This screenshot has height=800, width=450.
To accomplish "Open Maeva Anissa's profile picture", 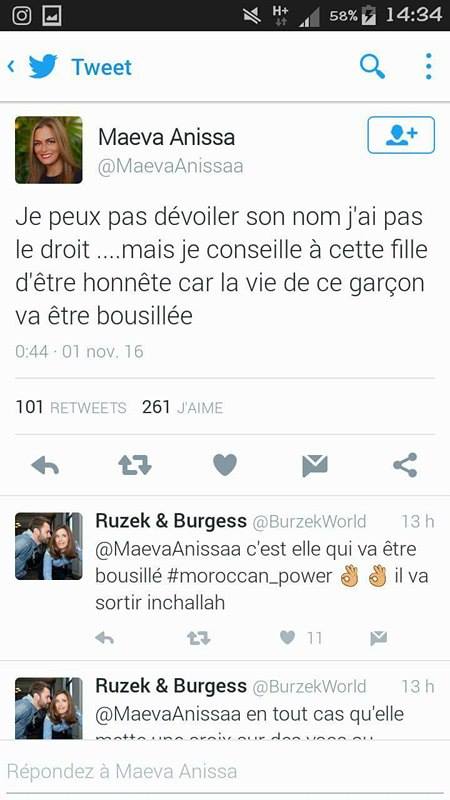I will [x=48, y=150].
